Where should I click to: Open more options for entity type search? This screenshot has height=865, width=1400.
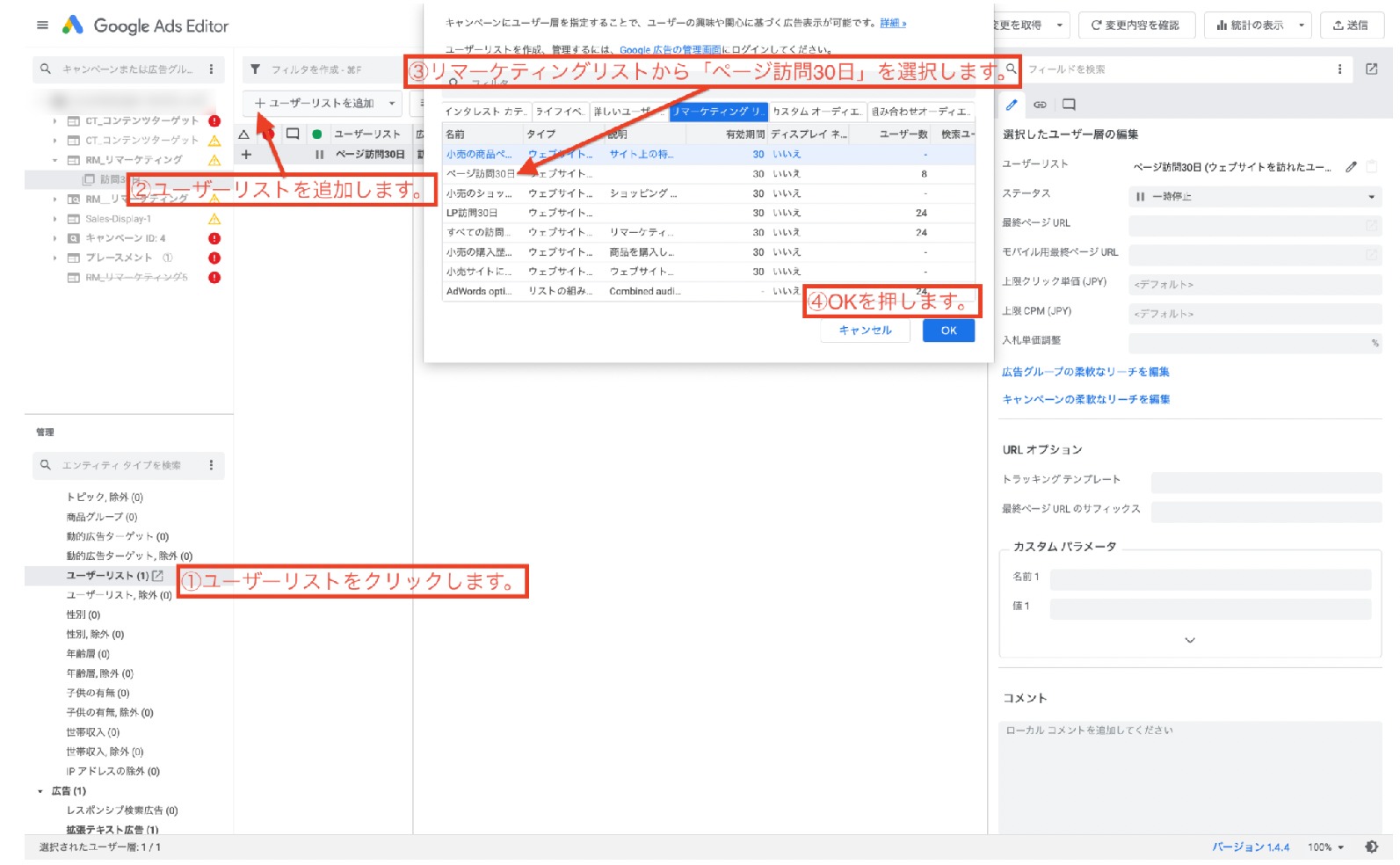211,464
